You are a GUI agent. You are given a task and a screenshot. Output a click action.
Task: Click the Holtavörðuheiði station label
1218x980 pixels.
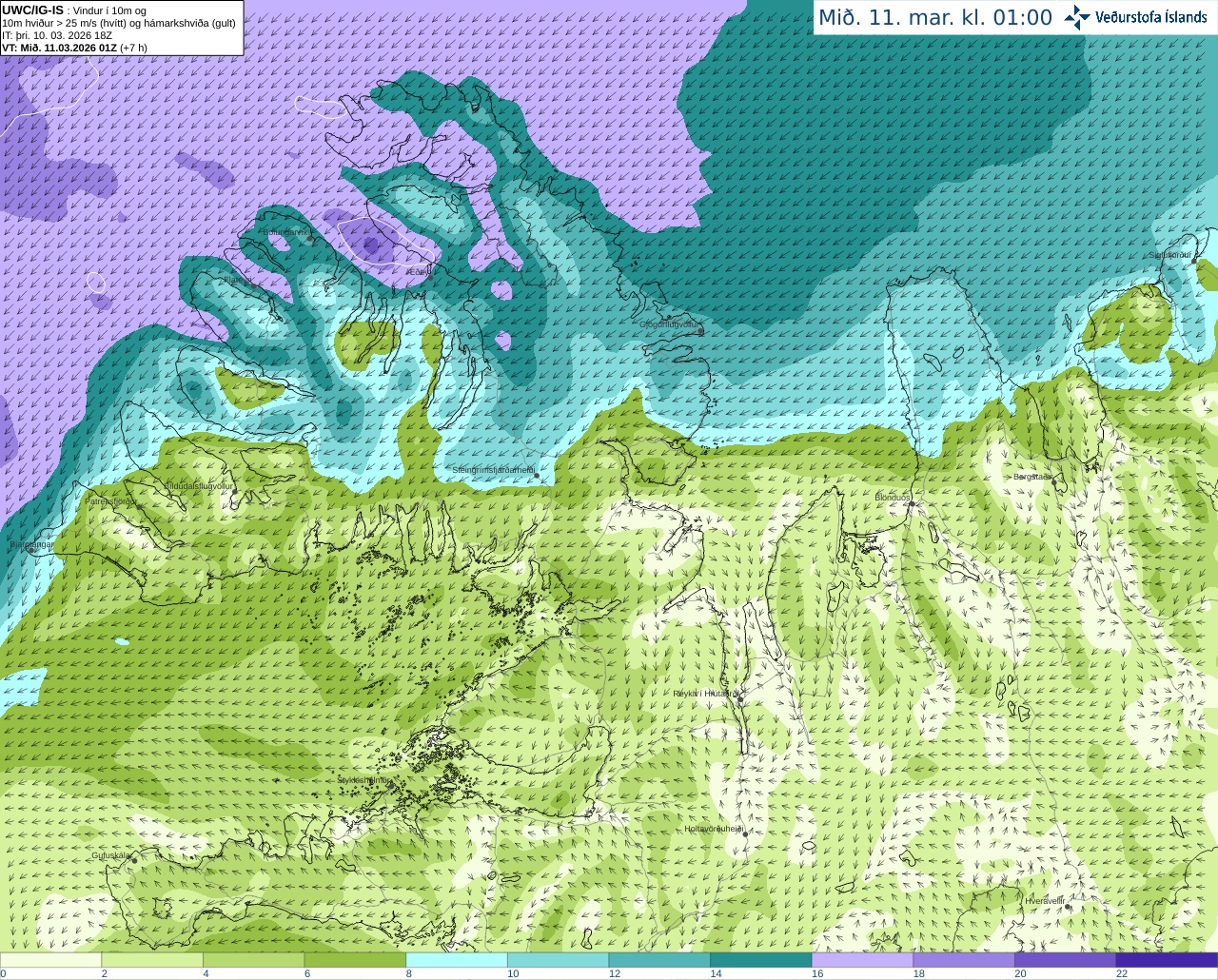pos(715,829)
